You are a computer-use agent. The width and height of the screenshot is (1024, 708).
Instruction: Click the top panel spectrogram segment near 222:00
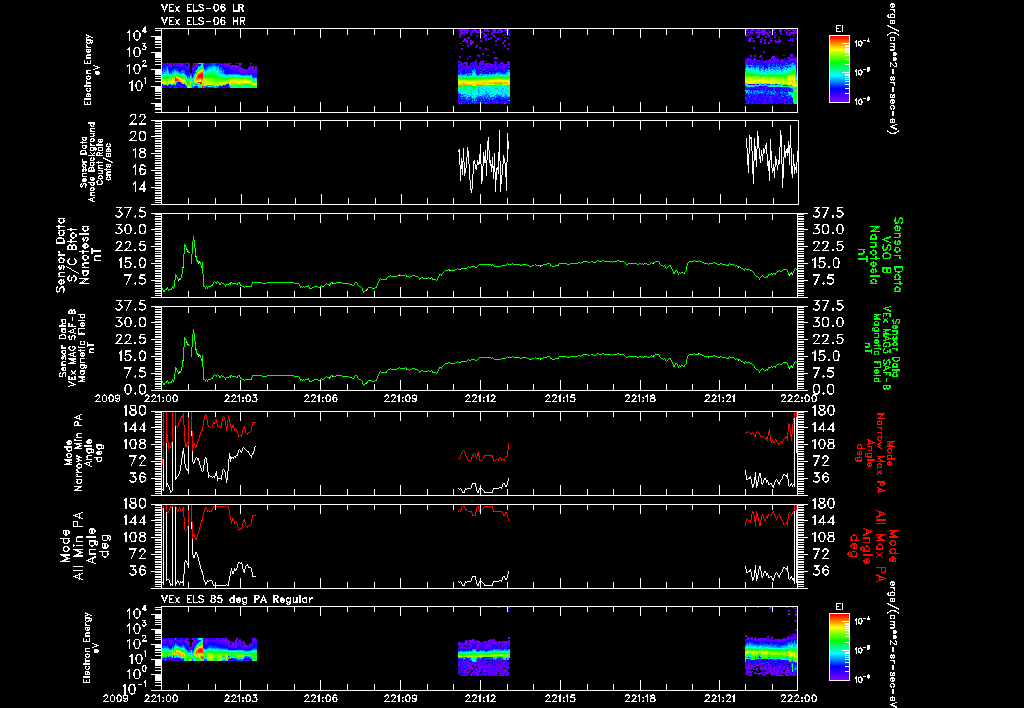click(771, 67)
